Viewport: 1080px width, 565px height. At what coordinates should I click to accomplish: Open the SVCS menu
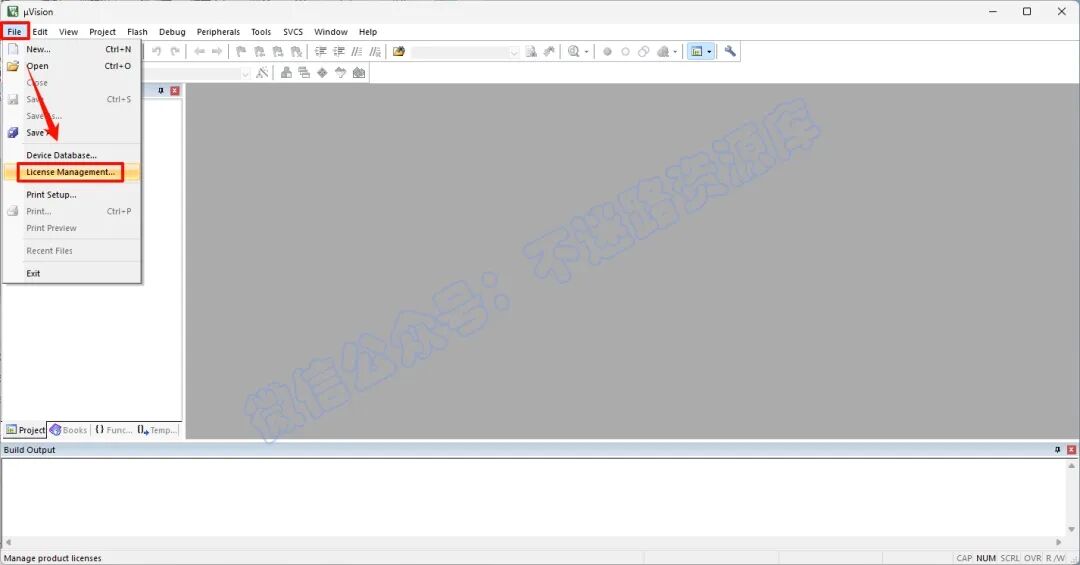[x=293, y=32]
